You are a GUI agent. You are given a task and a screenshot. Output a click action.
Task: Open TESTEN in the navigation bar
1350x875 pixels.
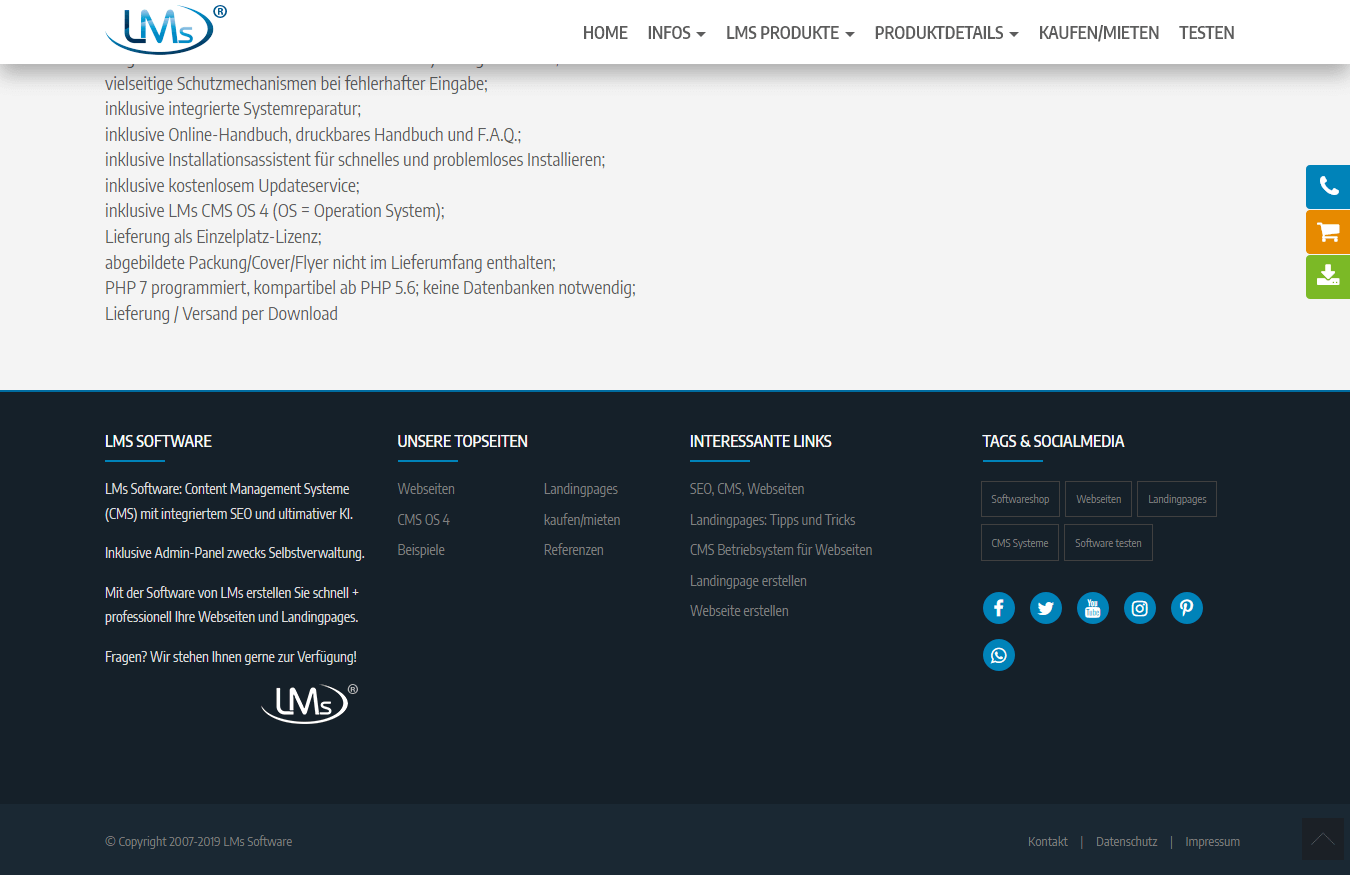[x=1206, y=33]
